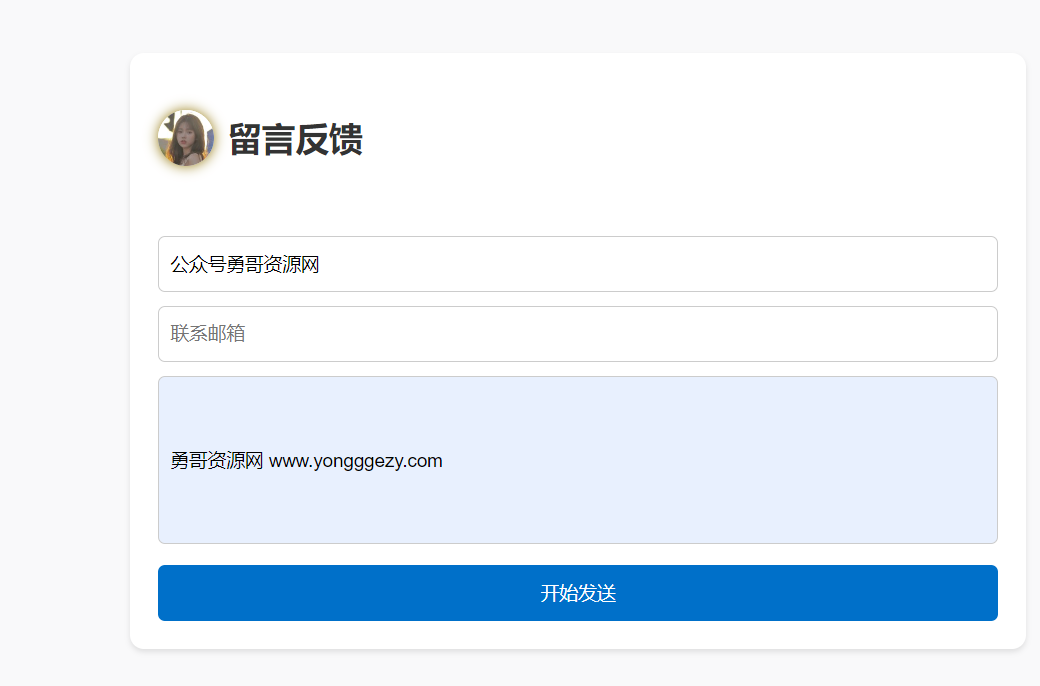The image size is (1040, 686).
Task: Click the circular avatar photo
Action: [186, 138]
